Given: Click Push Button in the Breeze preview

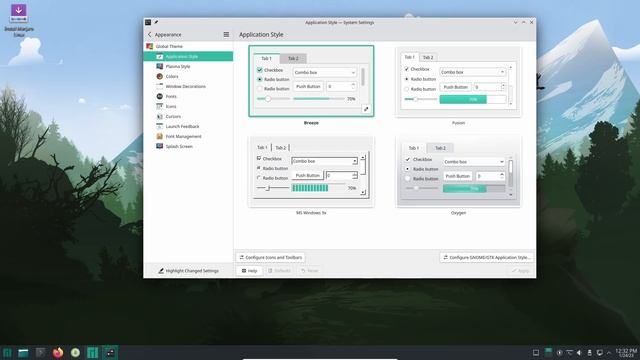Looking at the screenshot, I should tap(308, 87).
